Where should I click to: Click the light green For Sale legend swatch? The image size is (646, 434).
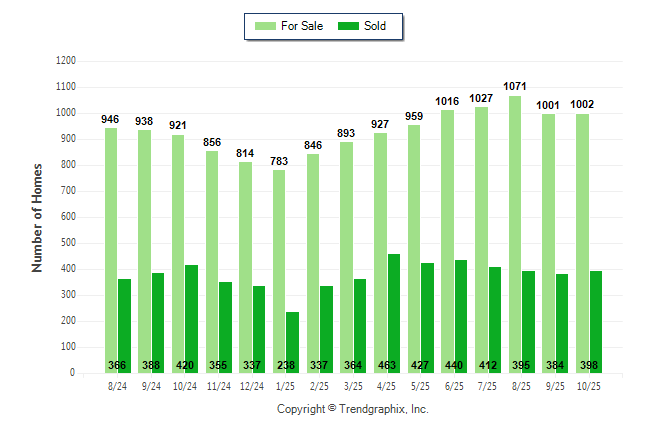click(268, 26)
